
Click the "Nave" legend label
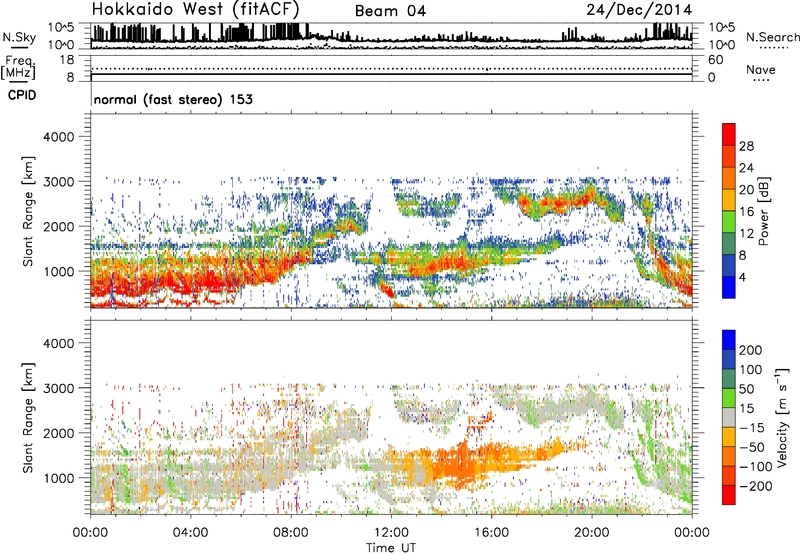(x=761, y=69)
